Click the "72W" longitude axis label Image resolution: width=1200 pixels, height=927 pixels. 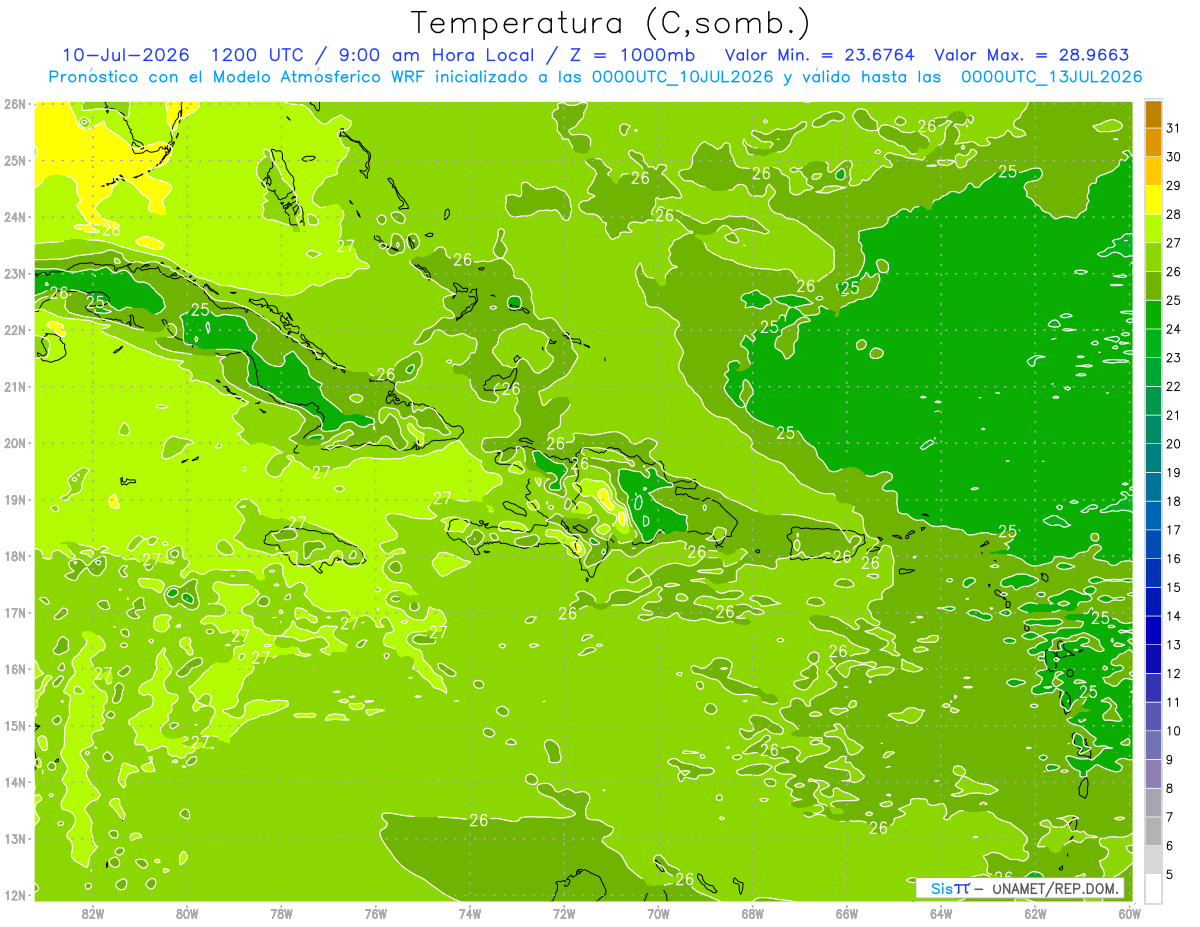(564, 913)
